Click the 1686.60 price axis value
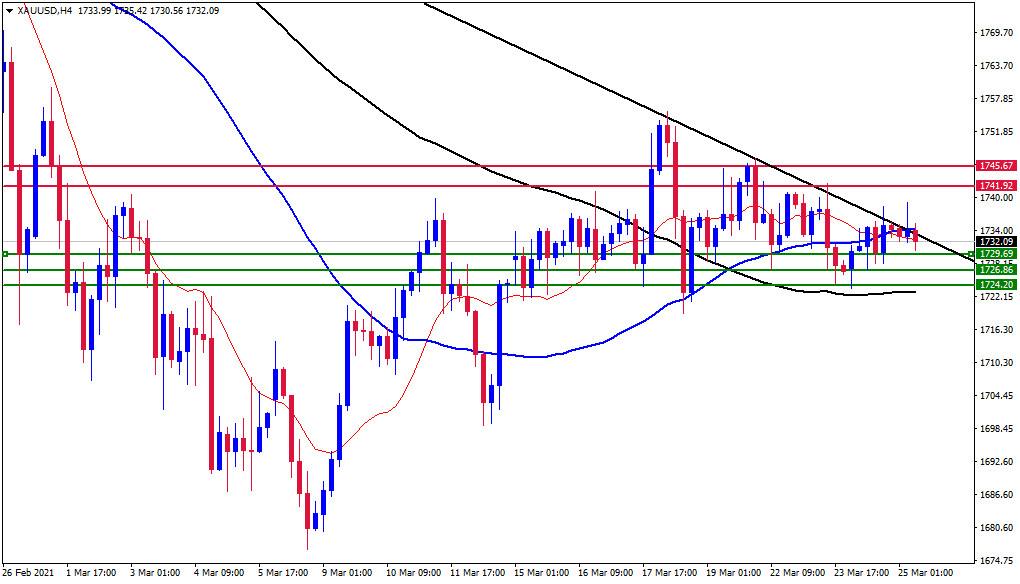Screen dimensions: 1020x584 [x=997, y=495]
